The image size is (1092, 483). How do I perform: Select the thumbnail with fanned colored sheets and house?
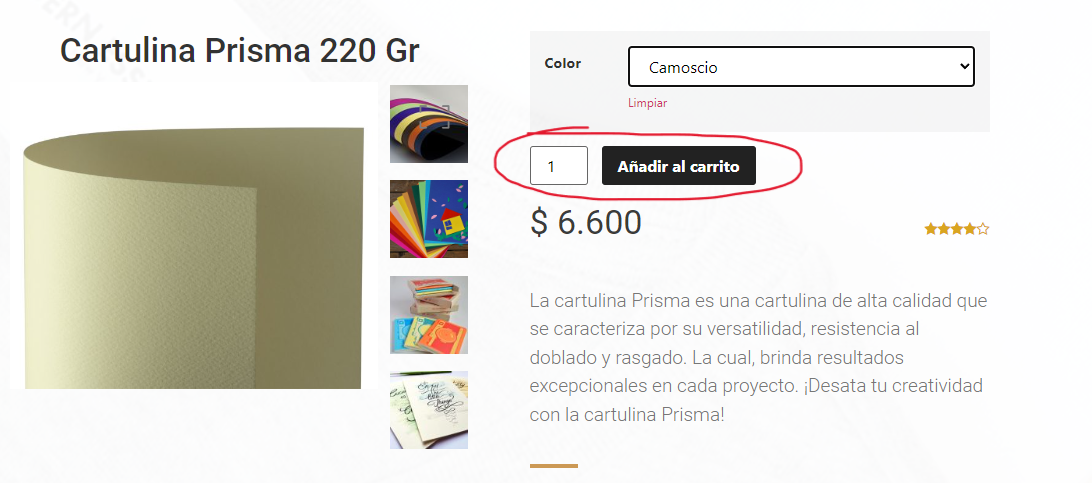(429, 219)
